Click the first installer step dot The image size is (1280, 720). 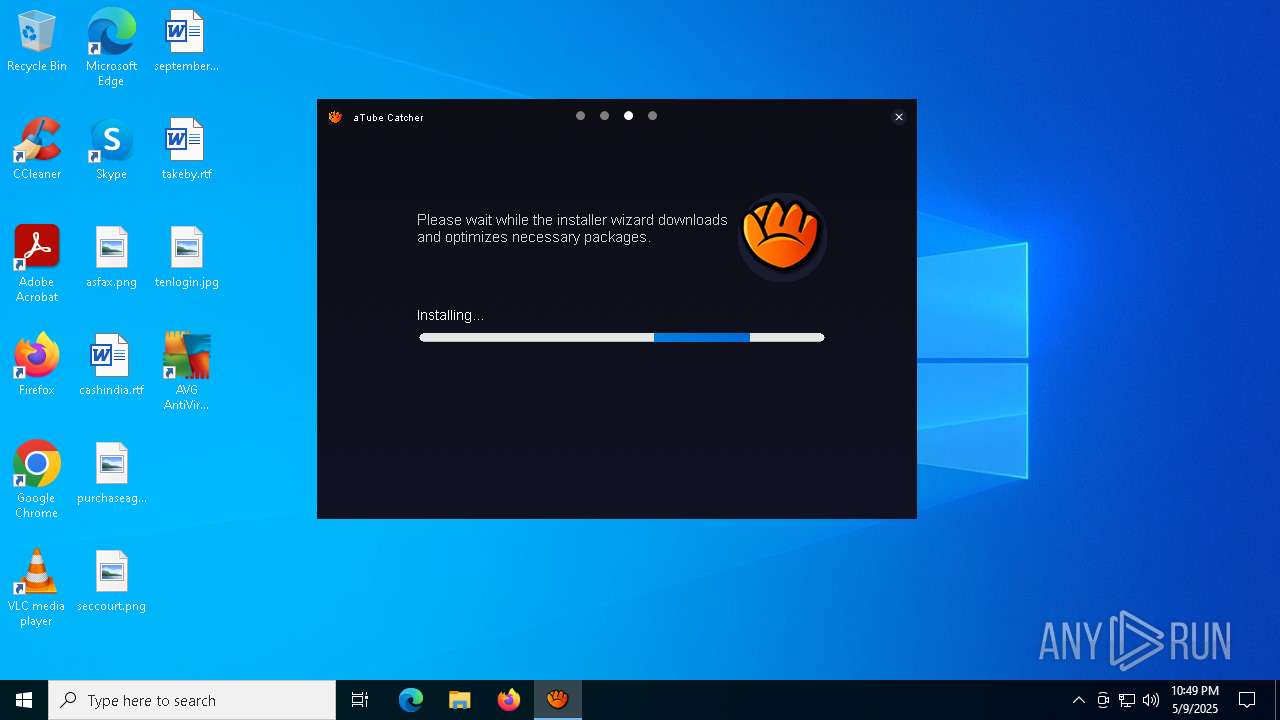580,116
